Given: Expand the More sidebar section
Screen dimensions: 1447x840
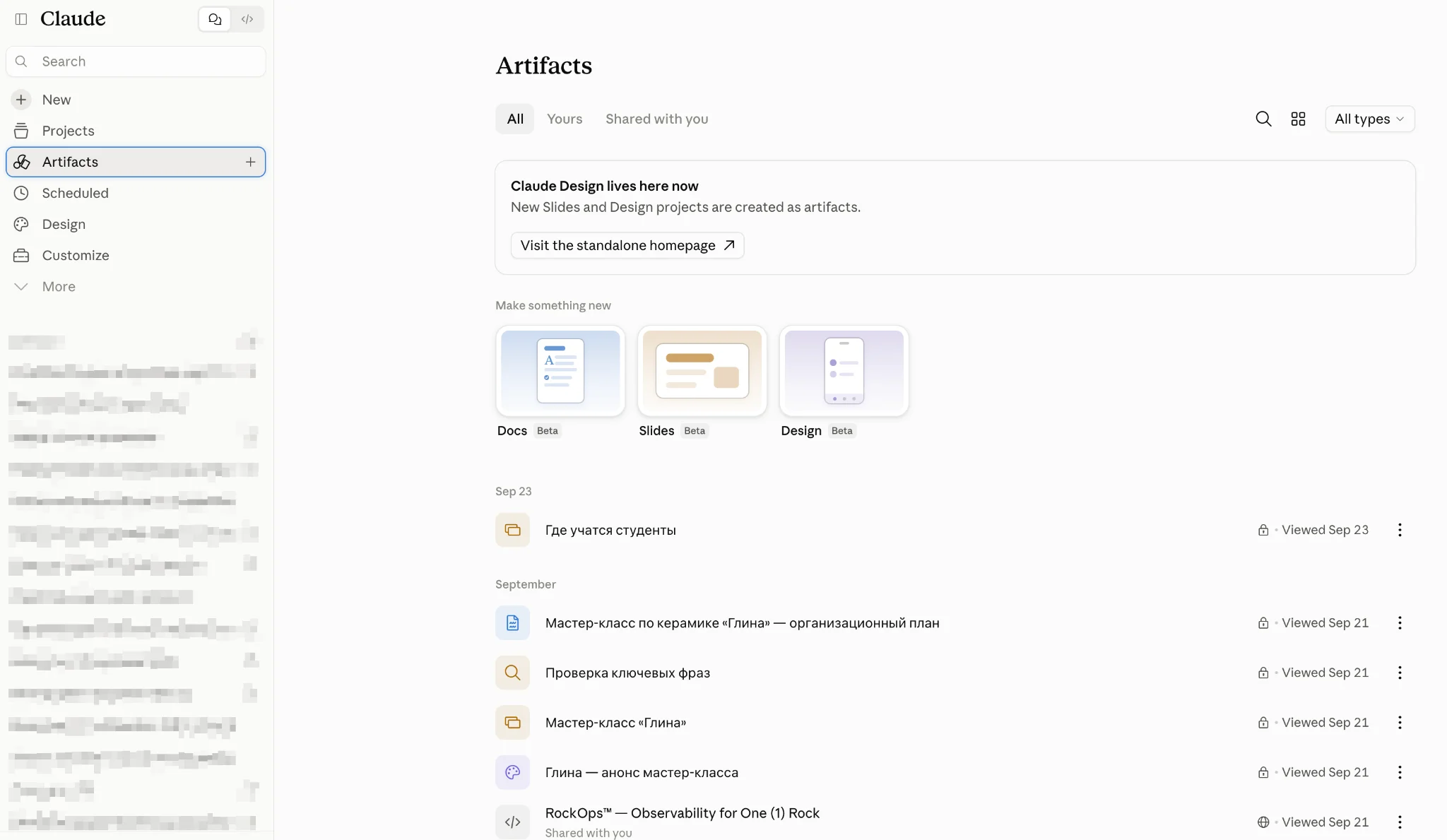Looking at the screenshot, I should pyautogui.click(x=136, y=286).
